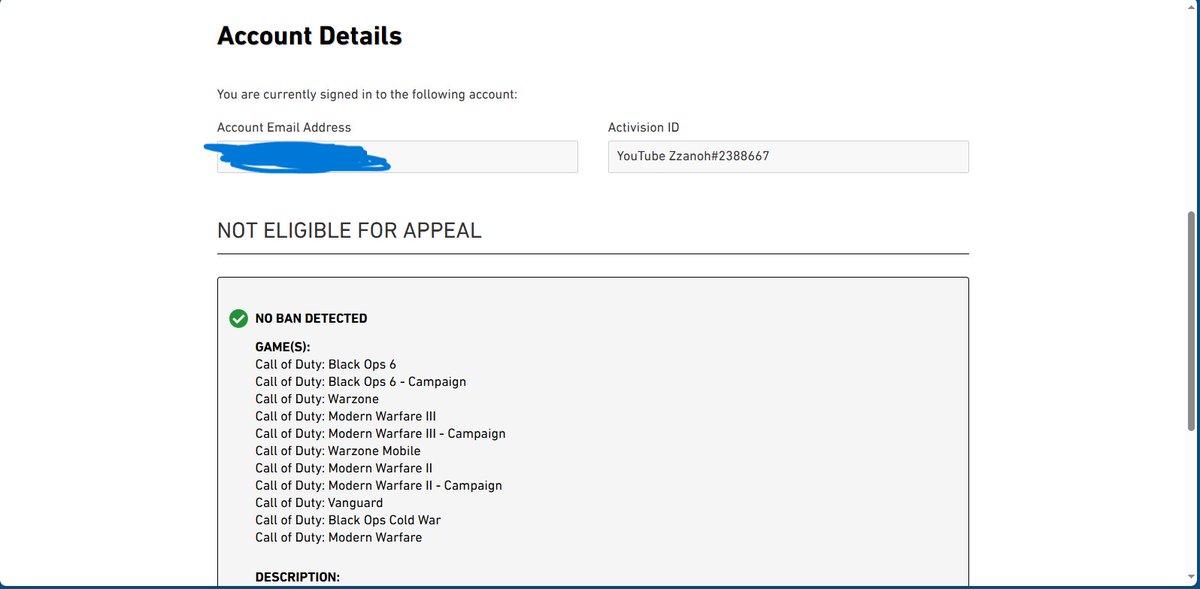Click the 'Account Email Address' label

pyautogui.click(x=284, y=127)
